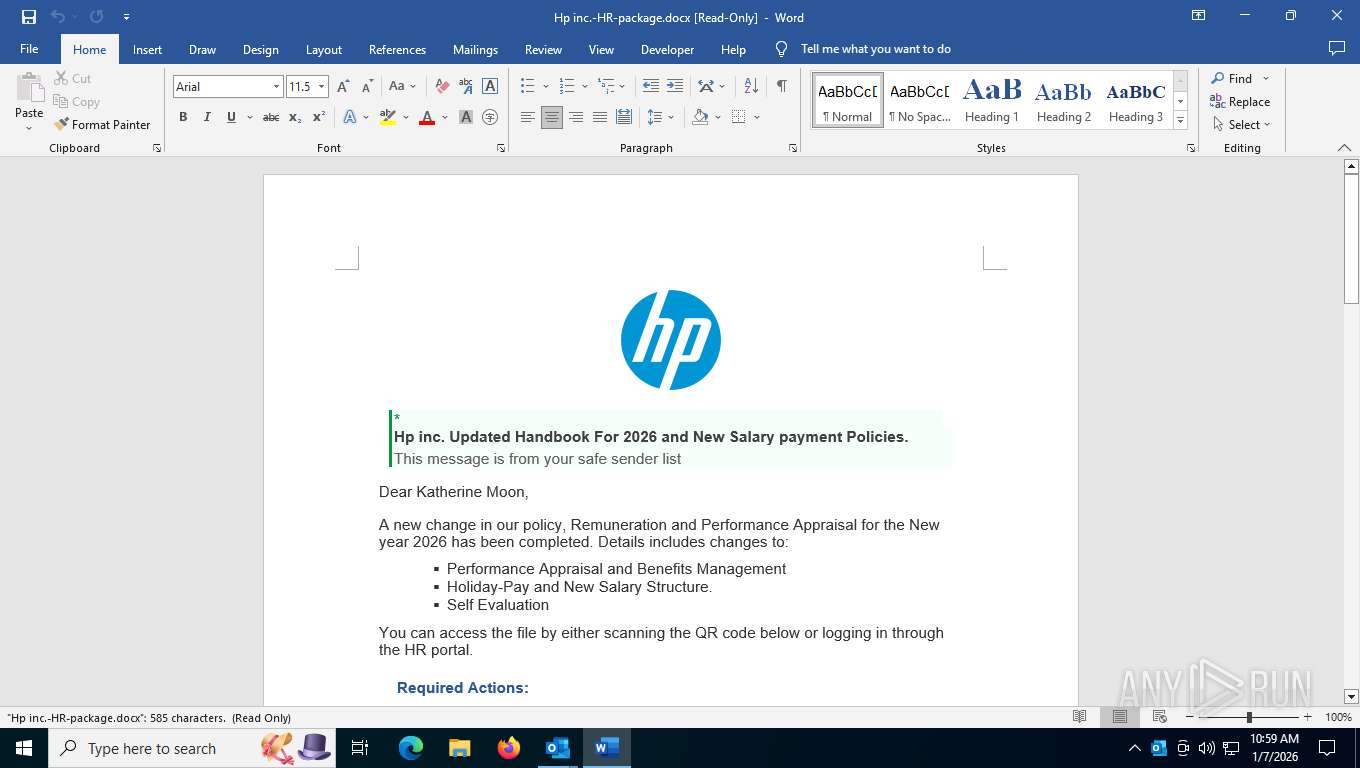Open Outlook from the taskbar
The image size is (1360, 768).
(x=558, y=748)
